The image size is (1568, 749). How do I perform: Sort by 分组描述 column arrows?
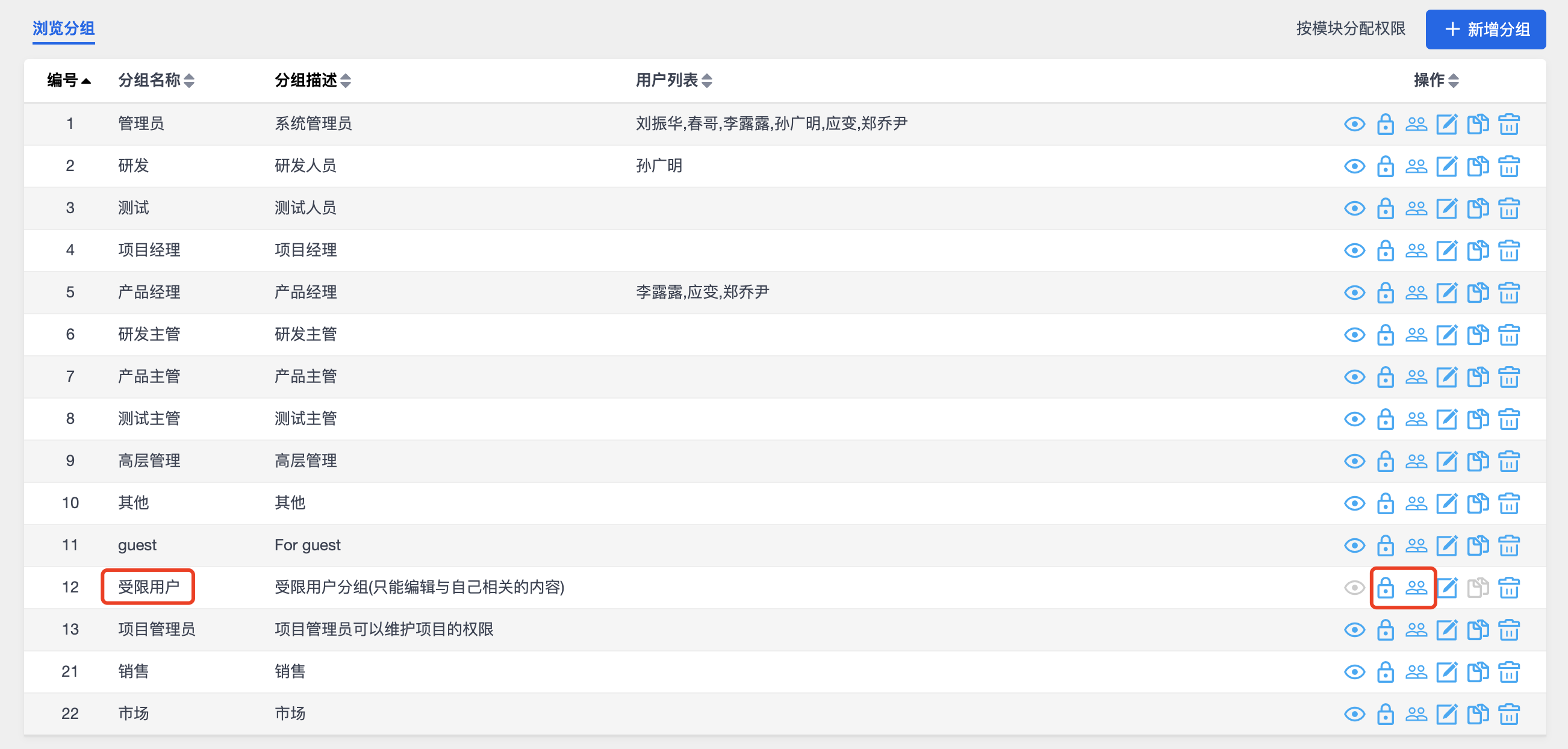point(346,80)
